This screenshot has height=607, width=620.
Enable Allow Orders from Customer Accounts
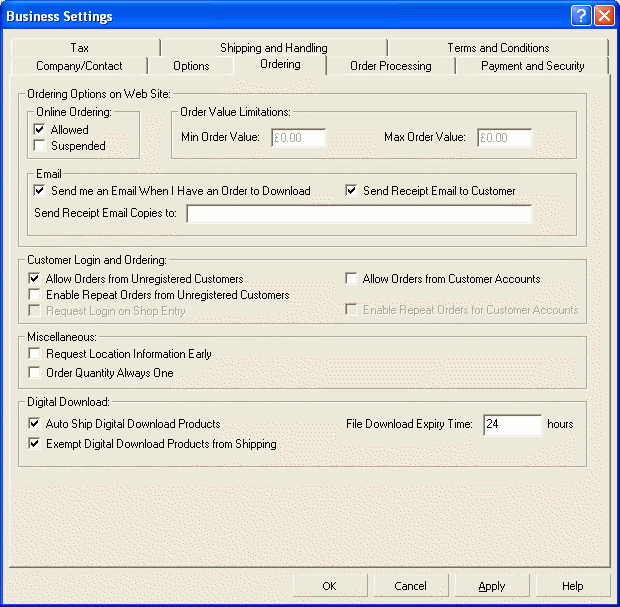point(352,279)
